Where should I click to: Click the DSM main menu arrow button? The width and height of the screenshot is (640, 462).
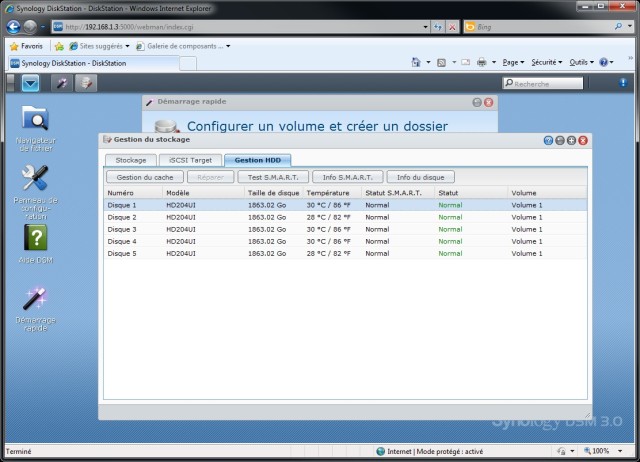click(31, 83)
